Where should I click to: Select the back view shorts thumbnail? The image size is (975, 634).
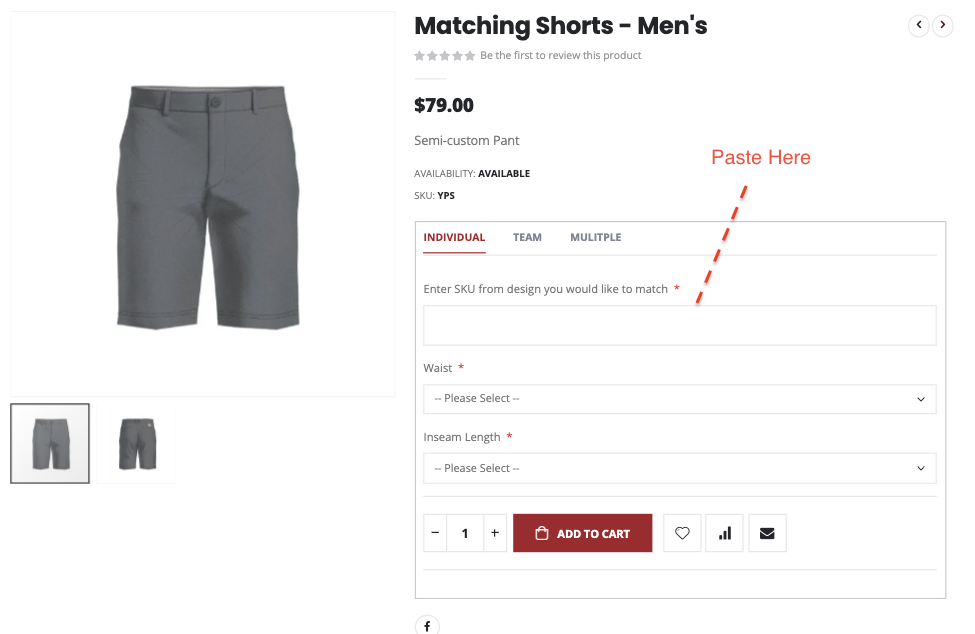[137, 443]
